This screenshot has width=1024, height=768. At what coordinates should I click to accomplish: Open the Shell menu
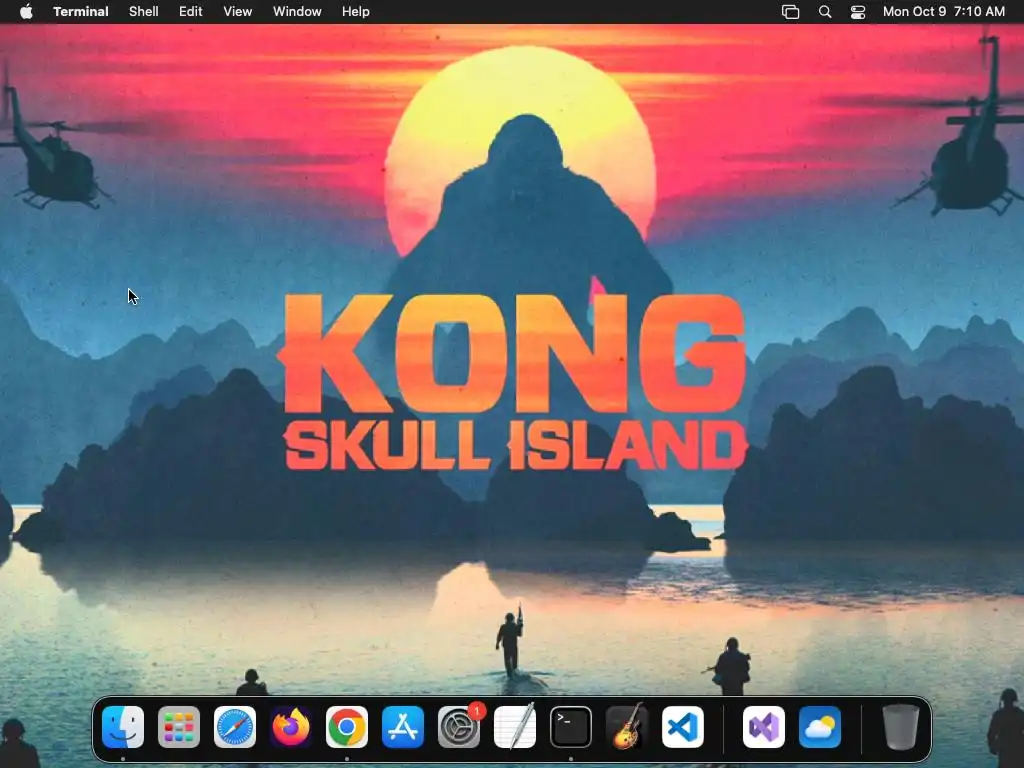coord(144,12)
